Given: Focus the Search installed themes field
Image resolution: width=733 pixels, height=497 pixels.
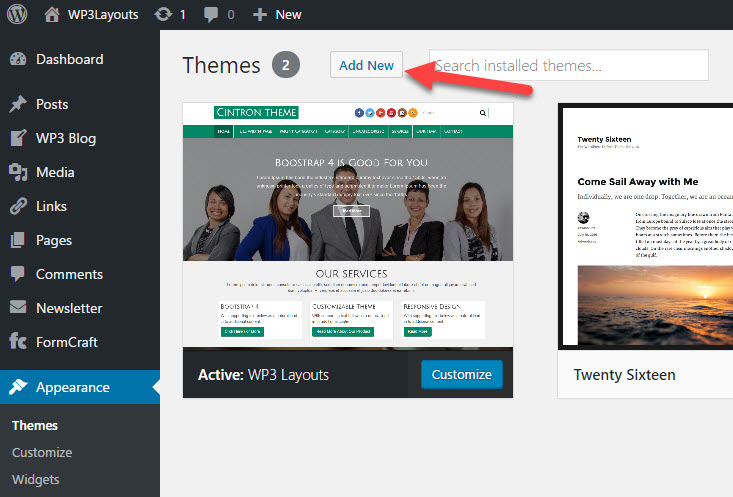Looking at the screenshot, I should [x=568, y=65].
